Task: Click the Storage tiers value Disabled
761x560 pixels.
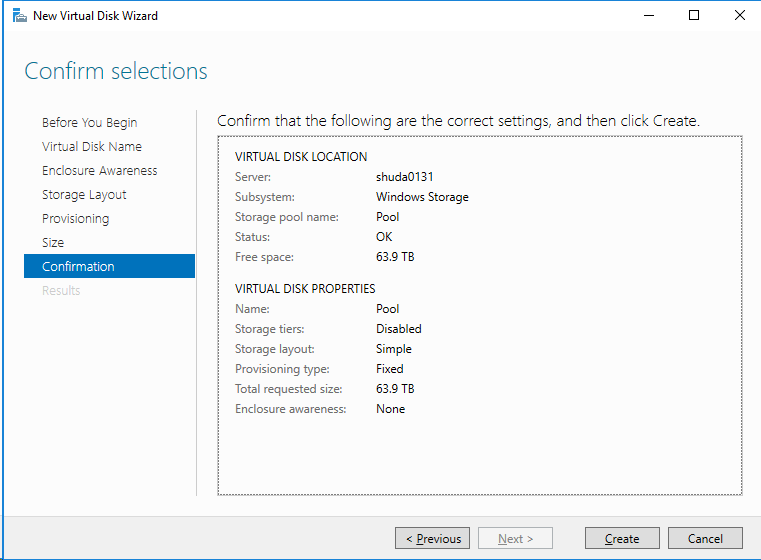Action: [398, 329]
